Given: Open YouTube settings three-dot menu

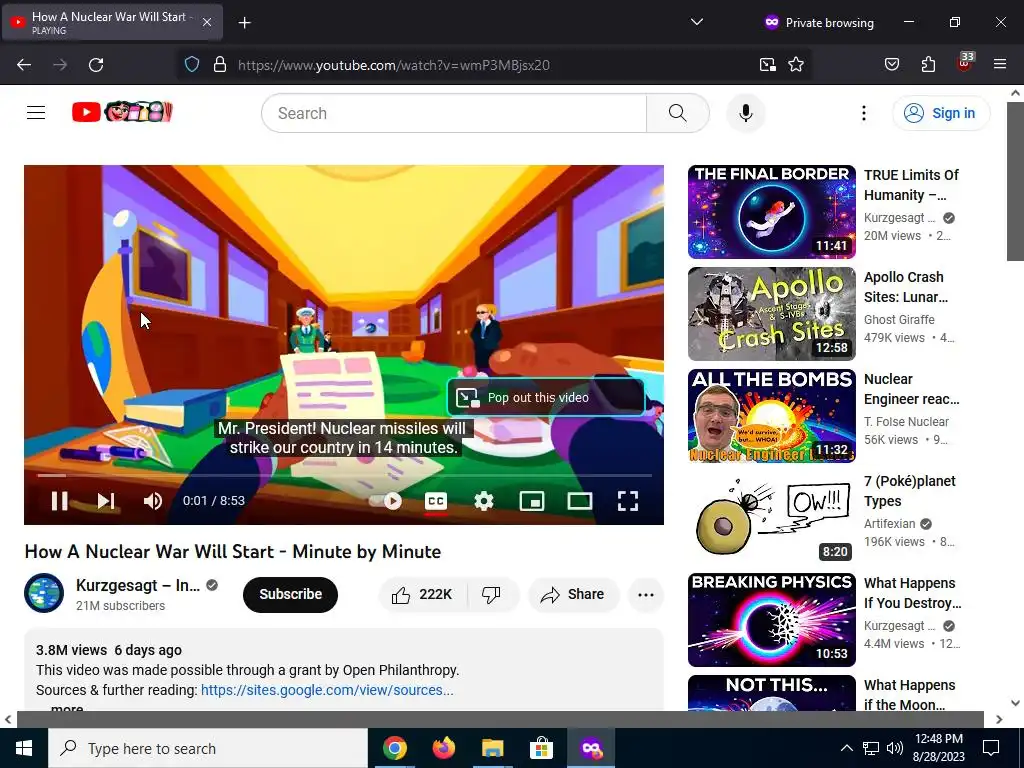Looking at the screenshot, I should click(863, 113).
